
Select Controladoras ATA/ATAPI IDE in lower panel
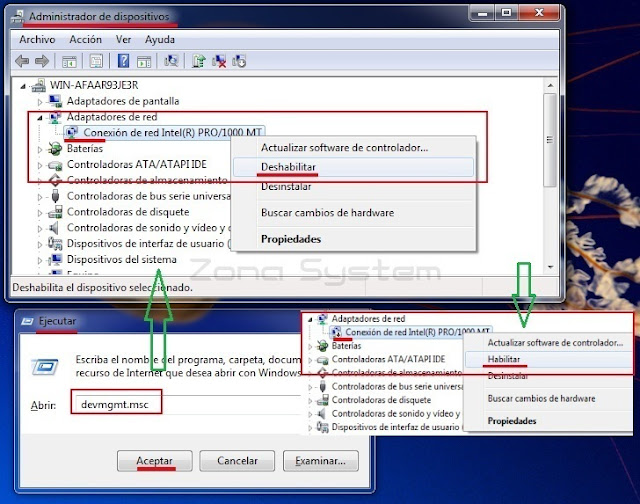point(388,359)
